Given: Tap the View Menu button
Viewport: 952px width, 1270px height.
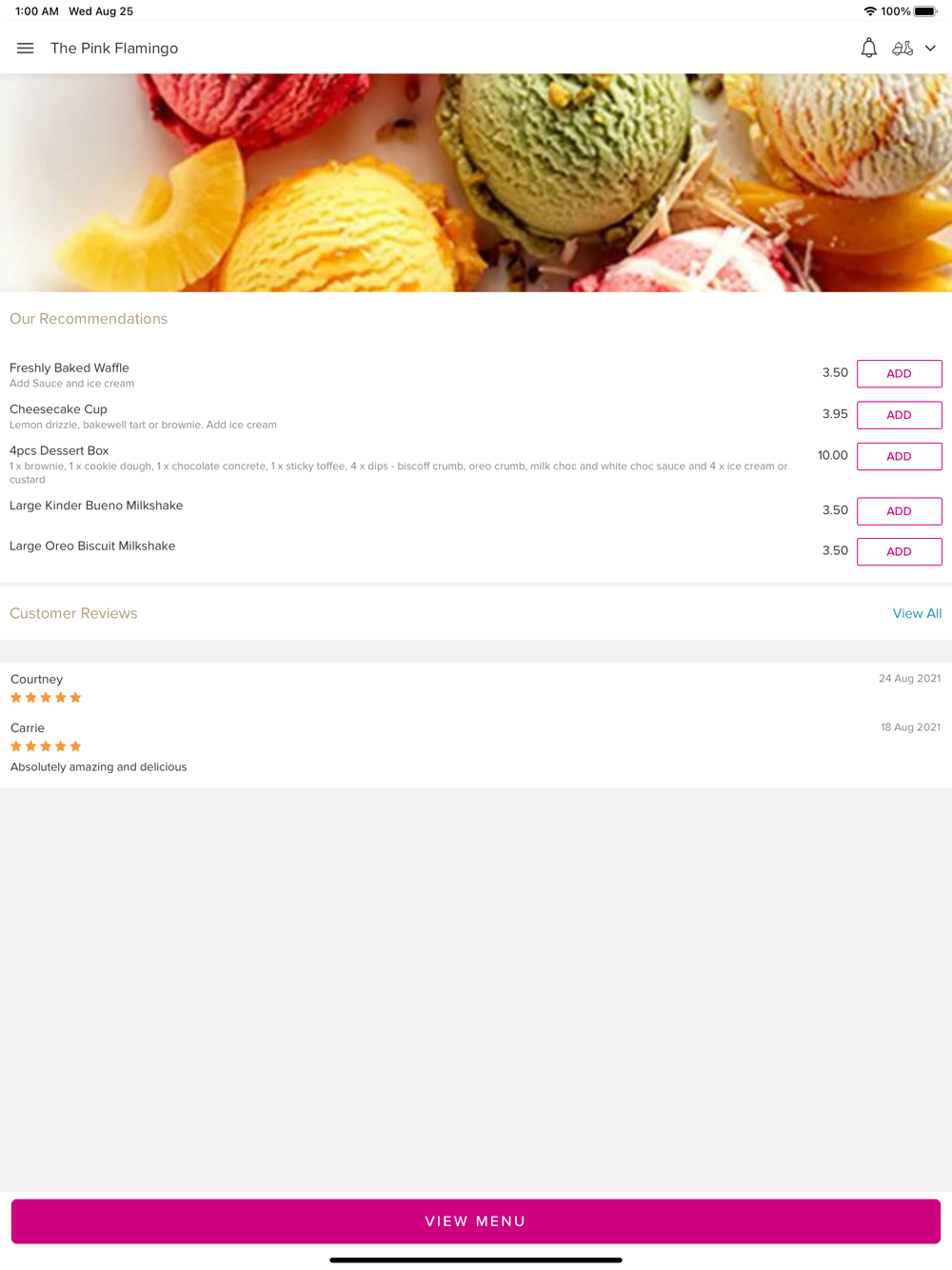Looking at the screenshot, I should (476, 1221).
